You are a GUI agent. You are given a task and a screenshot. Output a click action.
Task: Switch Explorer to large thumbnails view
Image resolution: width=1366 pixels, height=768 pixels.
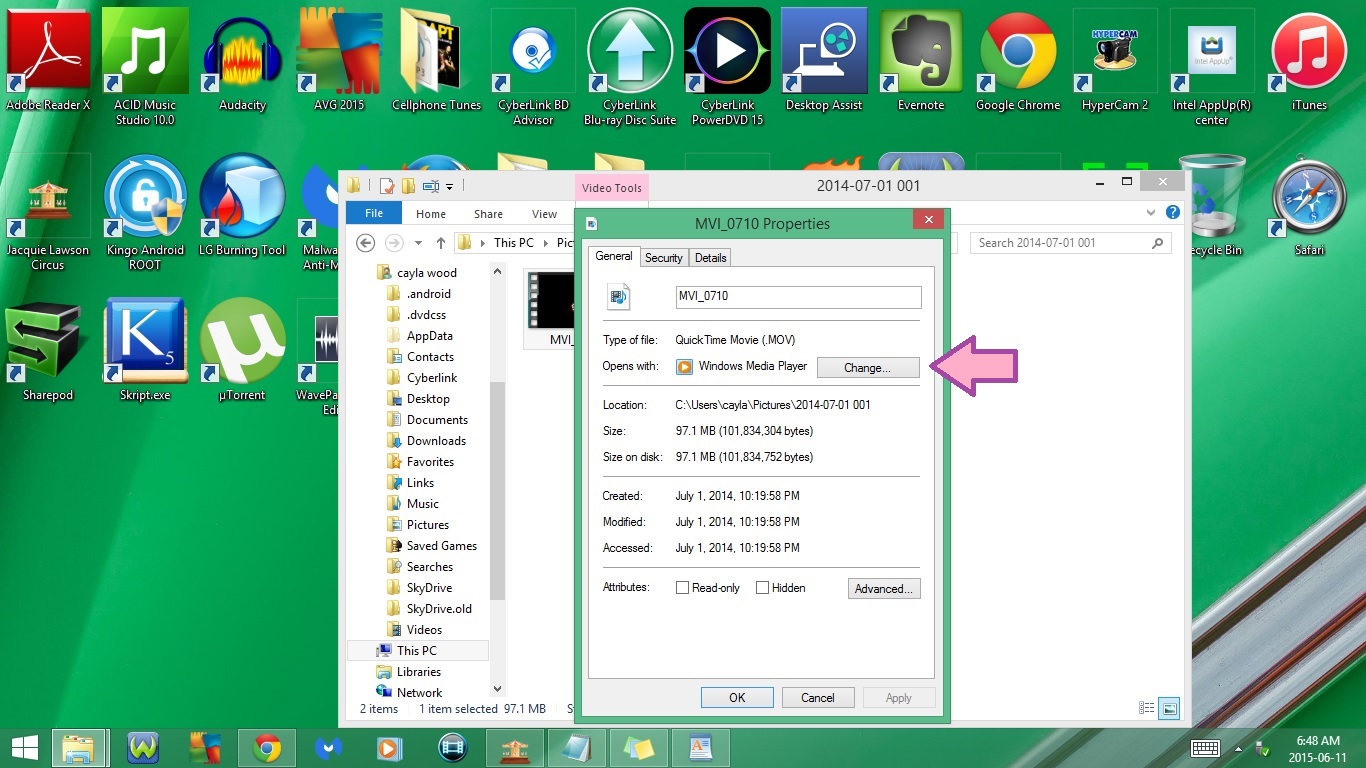point(1169,708)
